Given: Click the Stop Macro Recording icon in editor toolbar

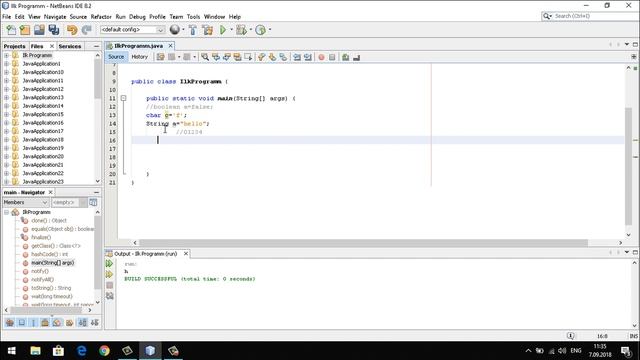Looking at the screenshot, I should tap(332, 57).
